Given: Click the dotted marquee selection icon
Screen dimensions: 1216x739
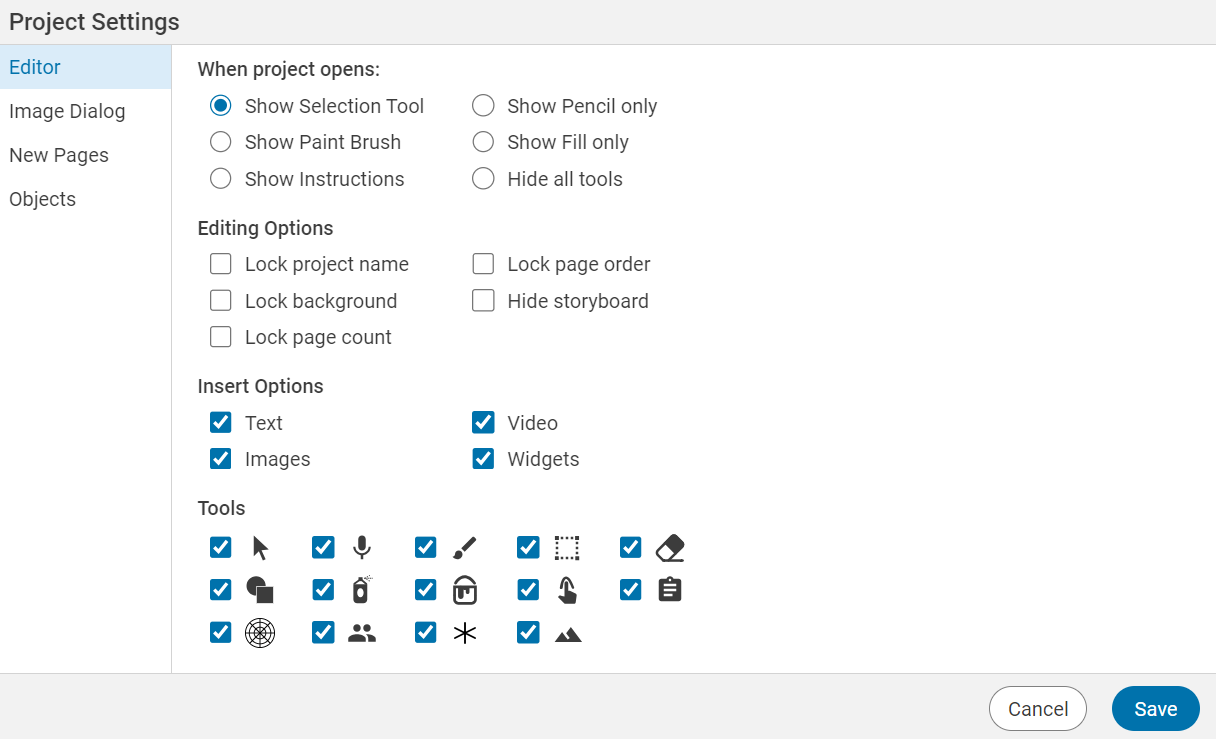Looking at the screenshot, I should 567,548.
